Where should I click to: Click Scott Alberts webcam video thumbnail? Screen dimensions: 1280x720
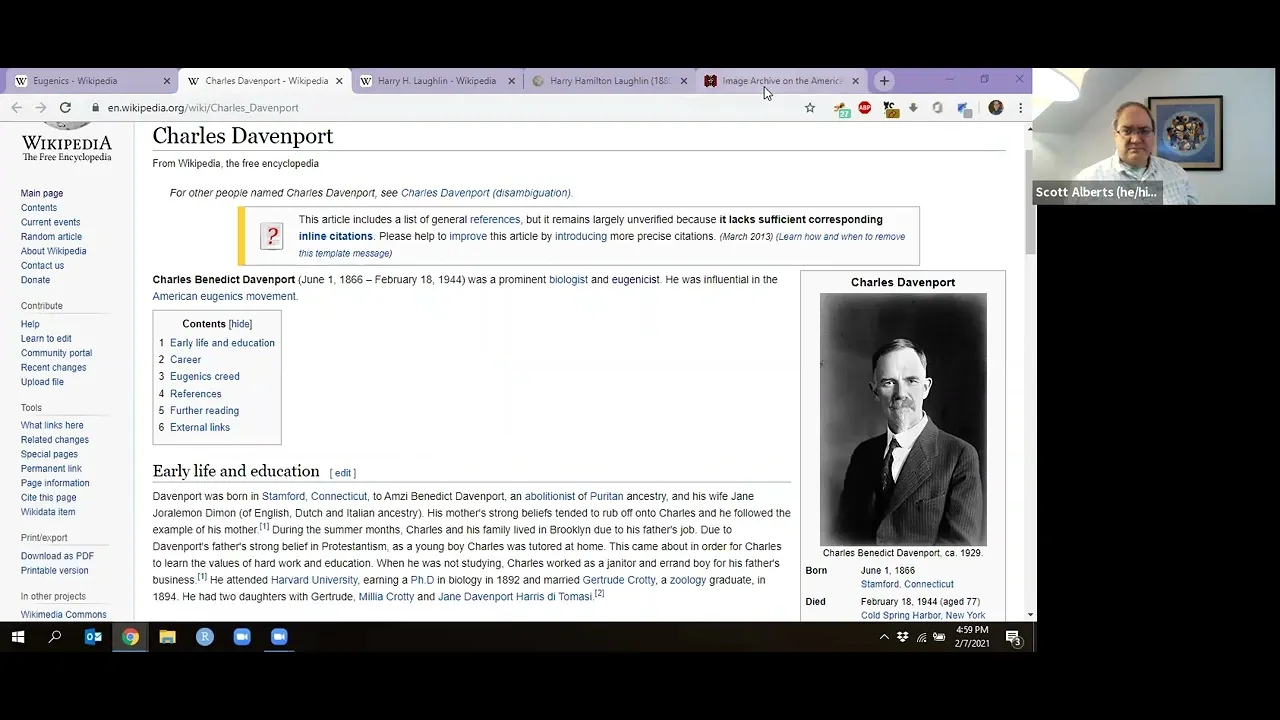click(1153, 136)
